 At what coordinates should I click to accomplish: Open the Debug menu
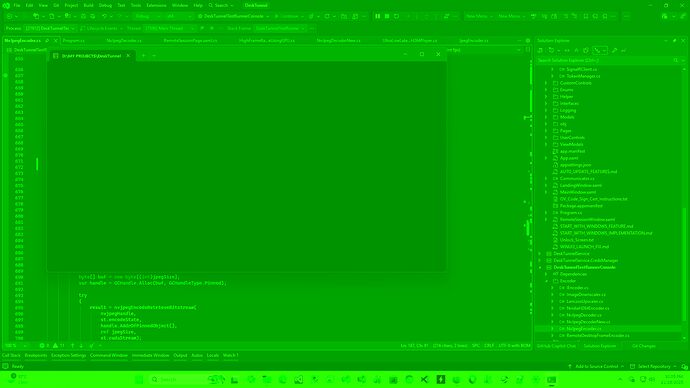pos(105,5)
